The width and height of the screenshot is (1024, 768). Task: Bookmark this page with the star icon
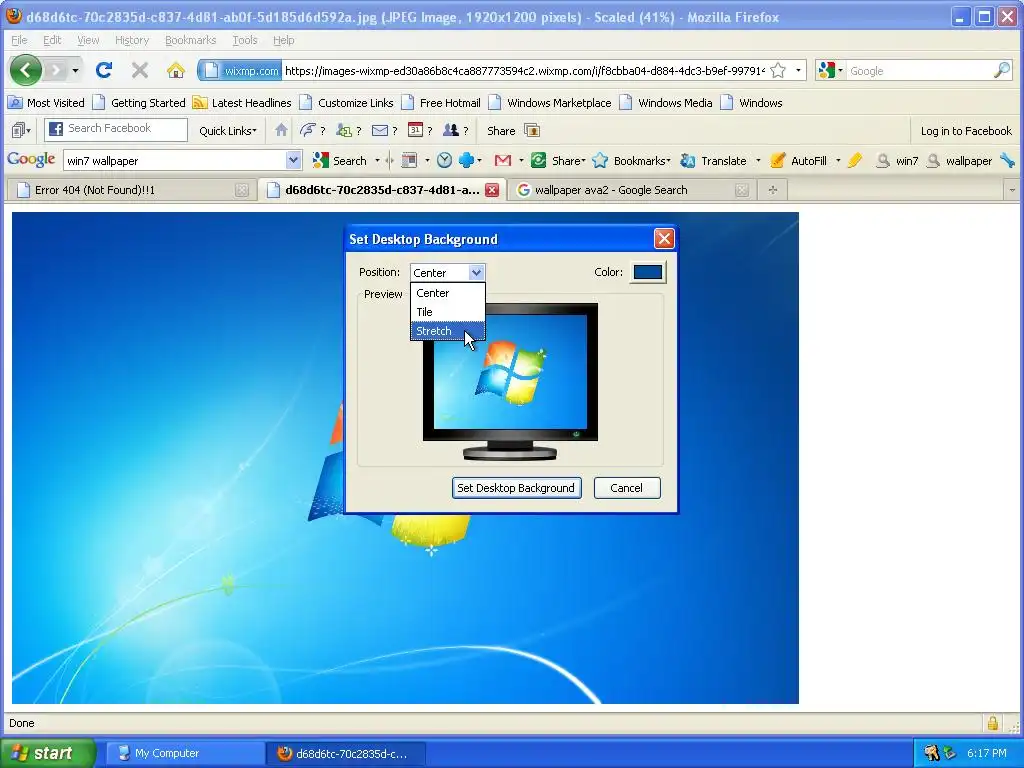778,71
